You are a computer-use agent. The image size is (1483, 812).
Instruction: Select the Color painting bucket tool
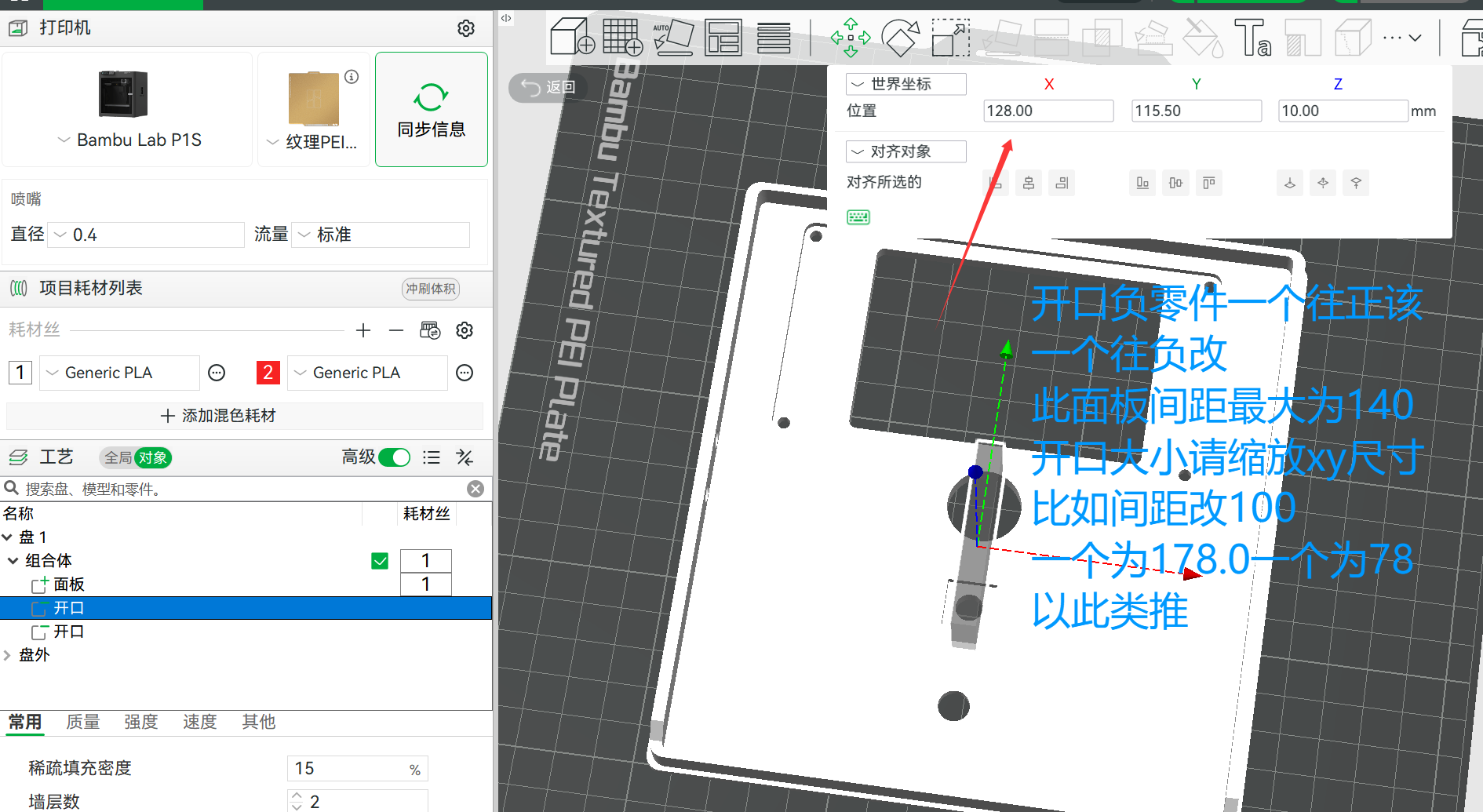tap(1202, 38)
